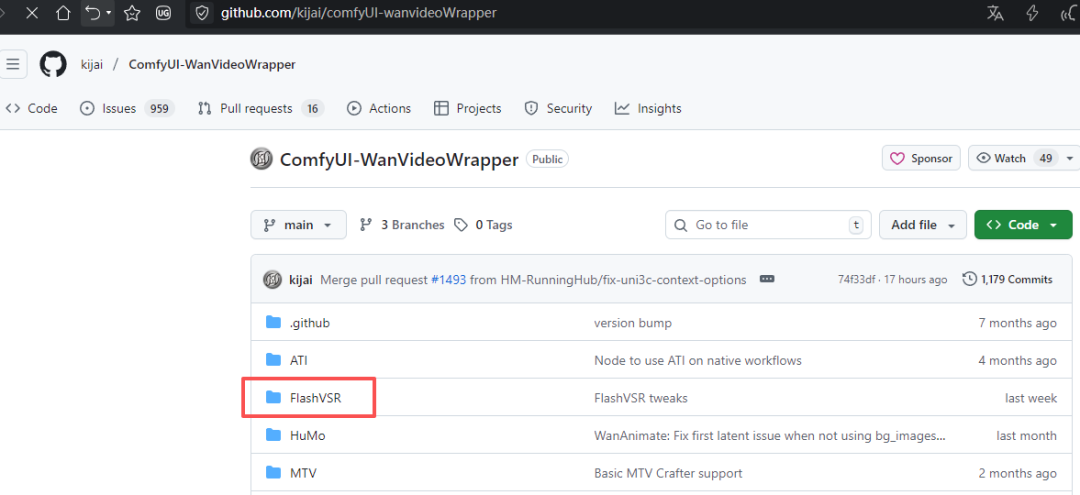Open the ATI folder
Screen dimensions: 1080x495
(298, 361)
